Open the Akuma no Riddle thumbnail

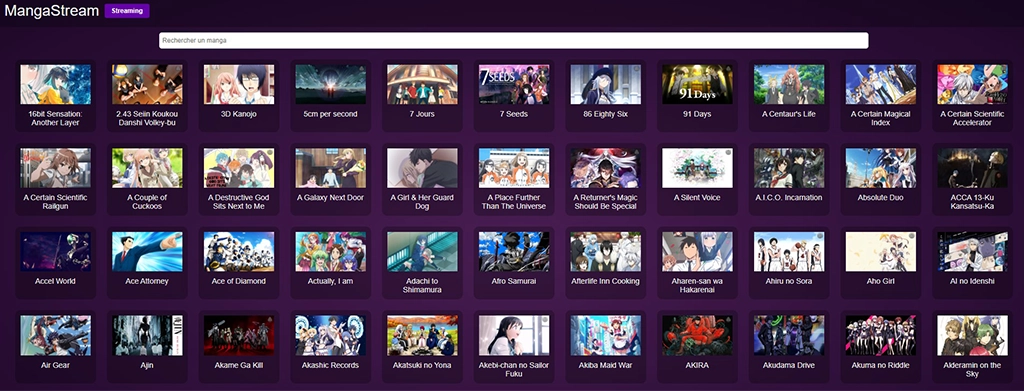[x=880, y=336]
